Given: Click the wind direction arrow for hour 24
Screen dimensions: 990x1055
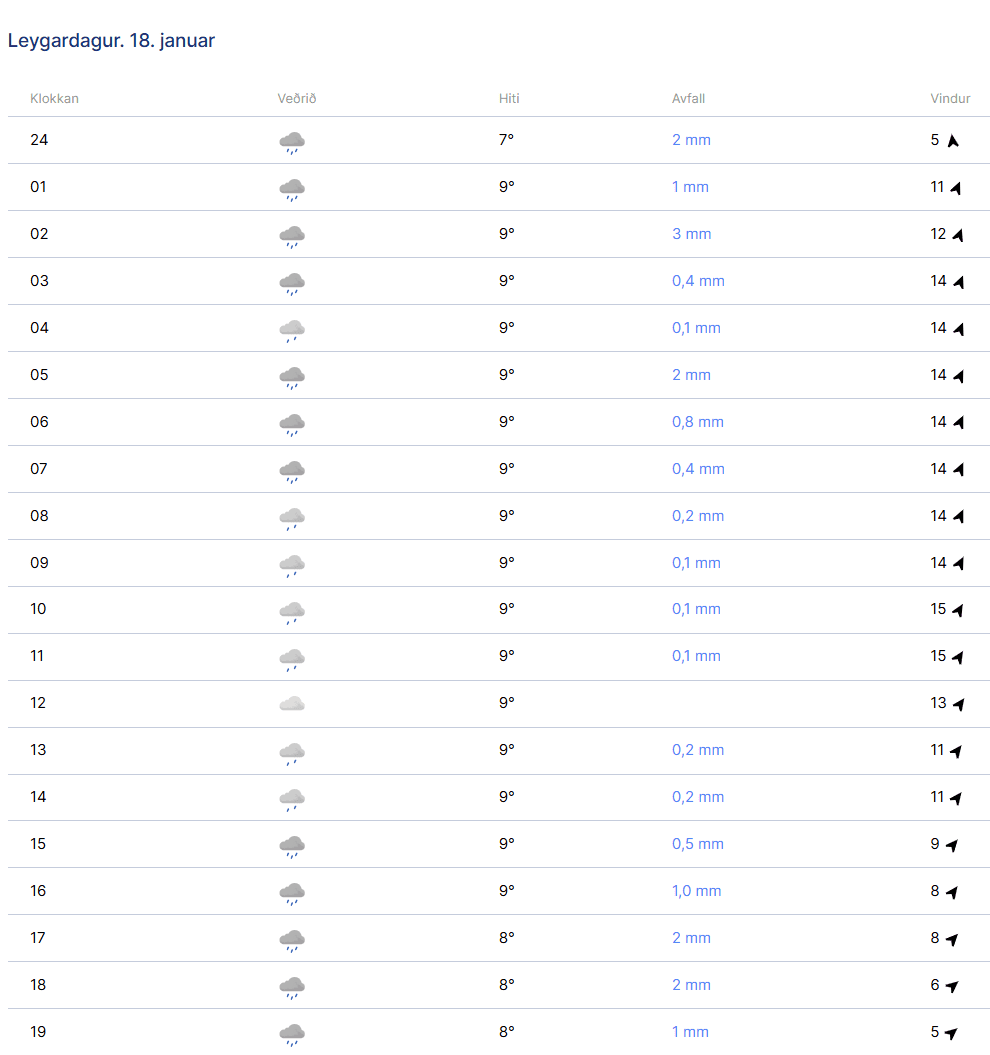Looking at the screenshot, I should click(x=953, y=141).
